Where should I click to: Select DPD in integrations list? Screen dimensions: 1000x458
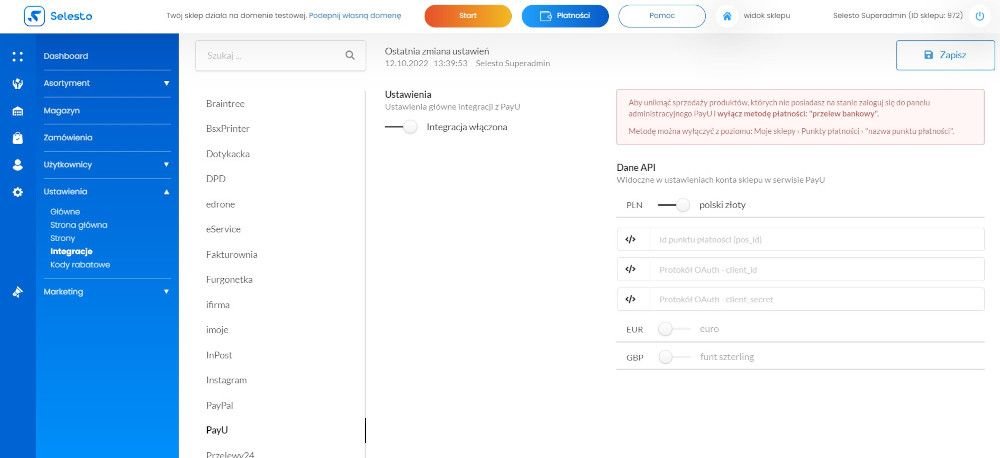216,179
